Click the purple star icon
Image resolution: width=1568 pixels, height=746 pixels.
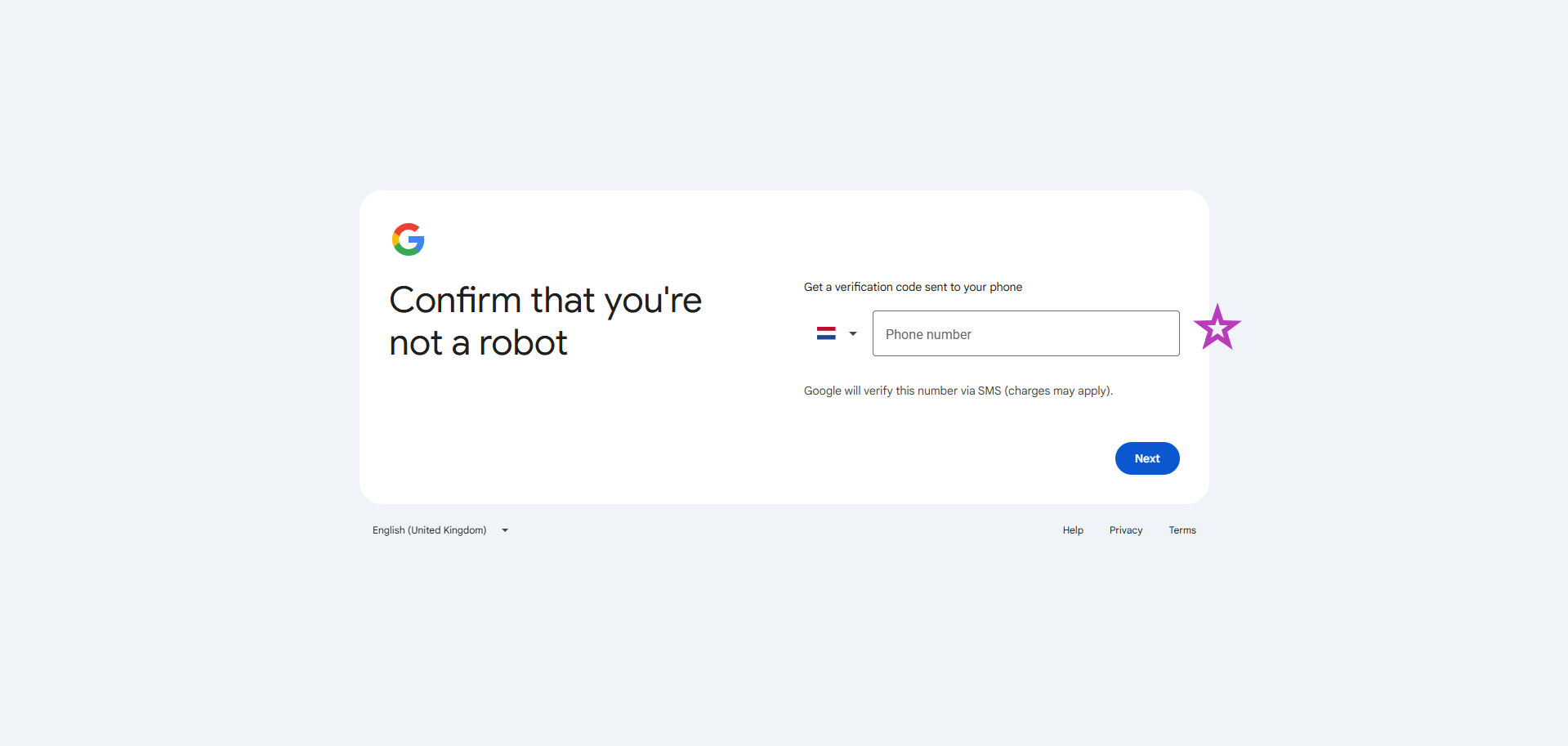tap(1217, 328)
